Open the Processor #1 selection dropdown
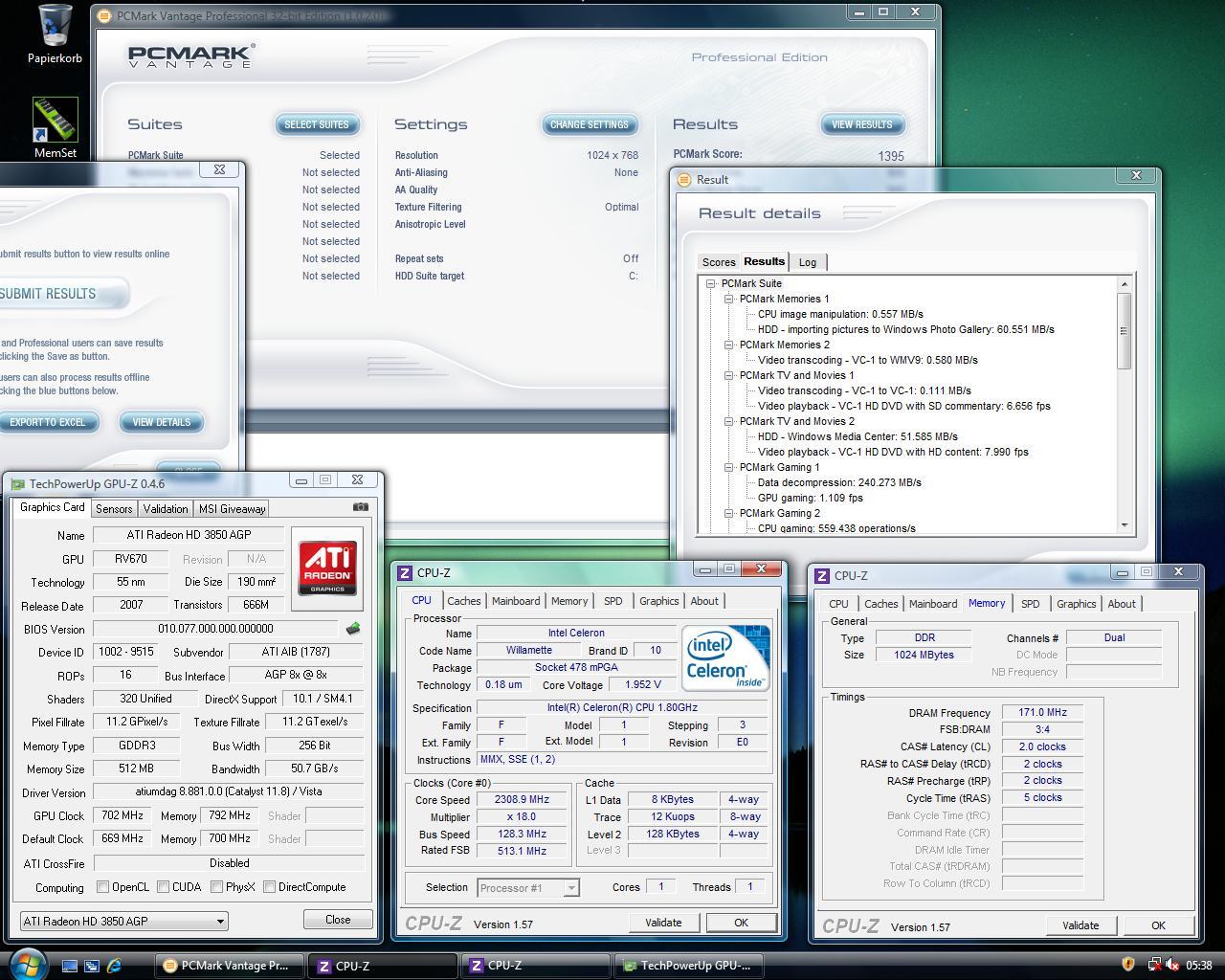This screenshot has height=980, width=1225. pyautogui.click(x=528, y=888)
